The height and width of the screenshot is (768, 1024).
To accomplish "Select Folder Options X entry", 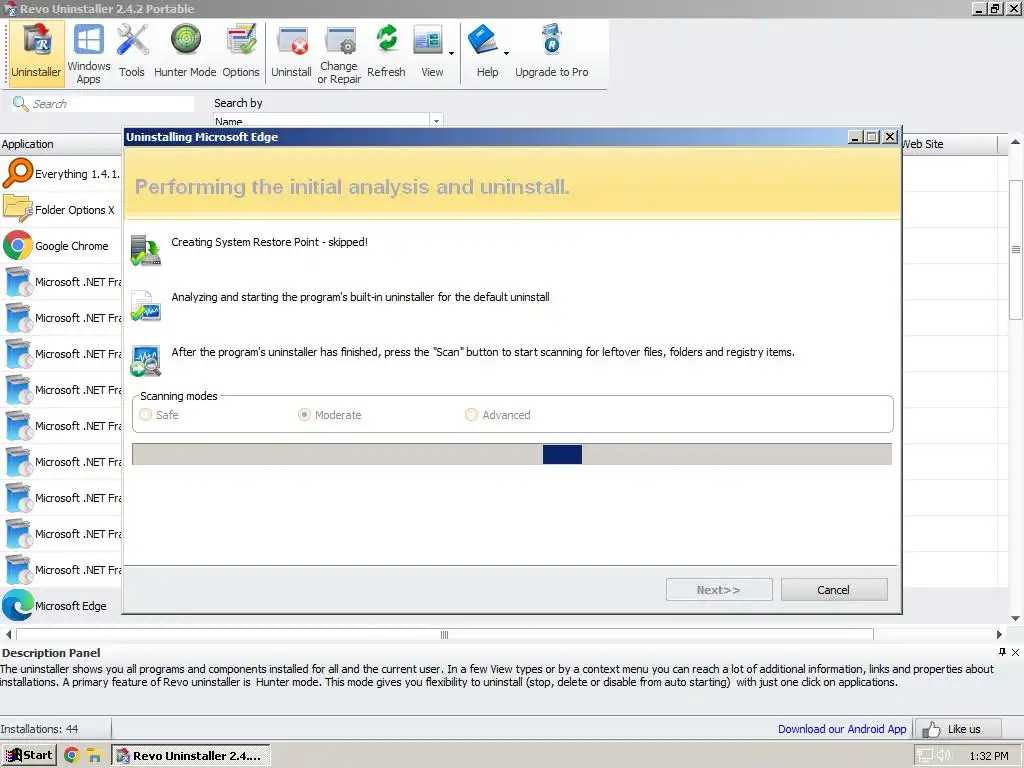I will (61, 210).
